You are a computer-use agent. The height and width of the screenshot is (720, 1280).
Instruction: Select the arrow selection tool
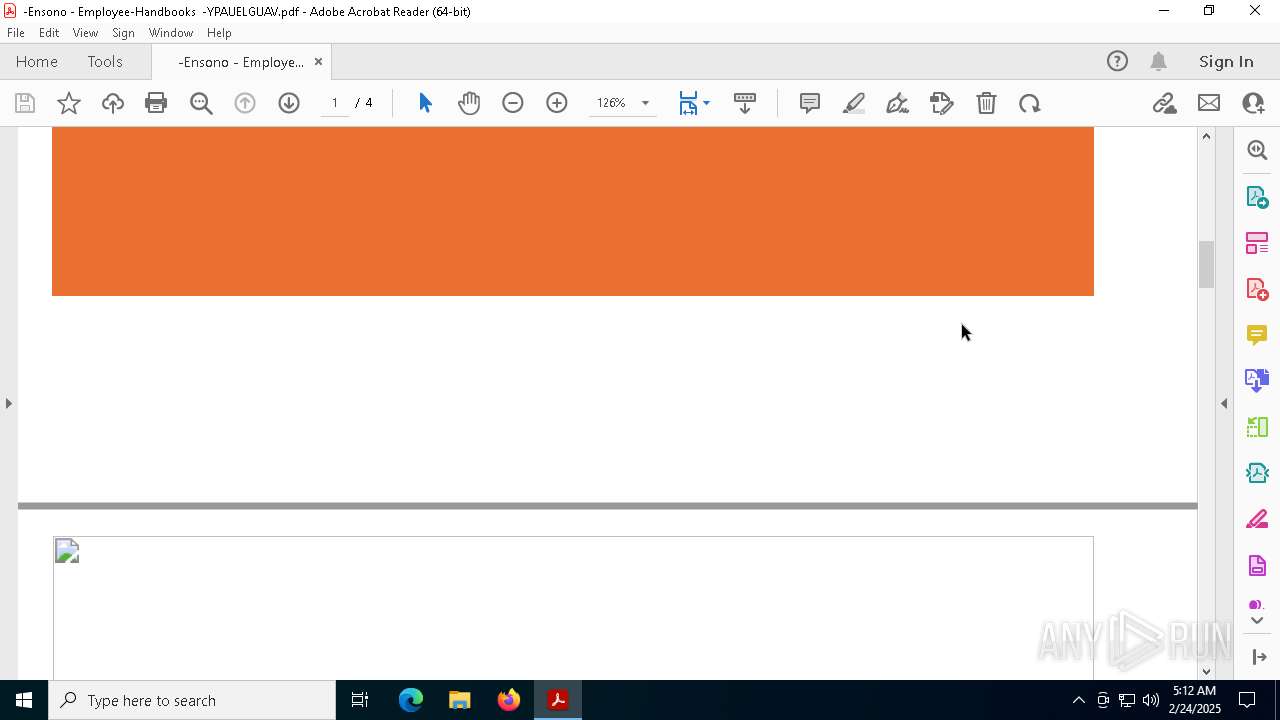coord(425,103)
